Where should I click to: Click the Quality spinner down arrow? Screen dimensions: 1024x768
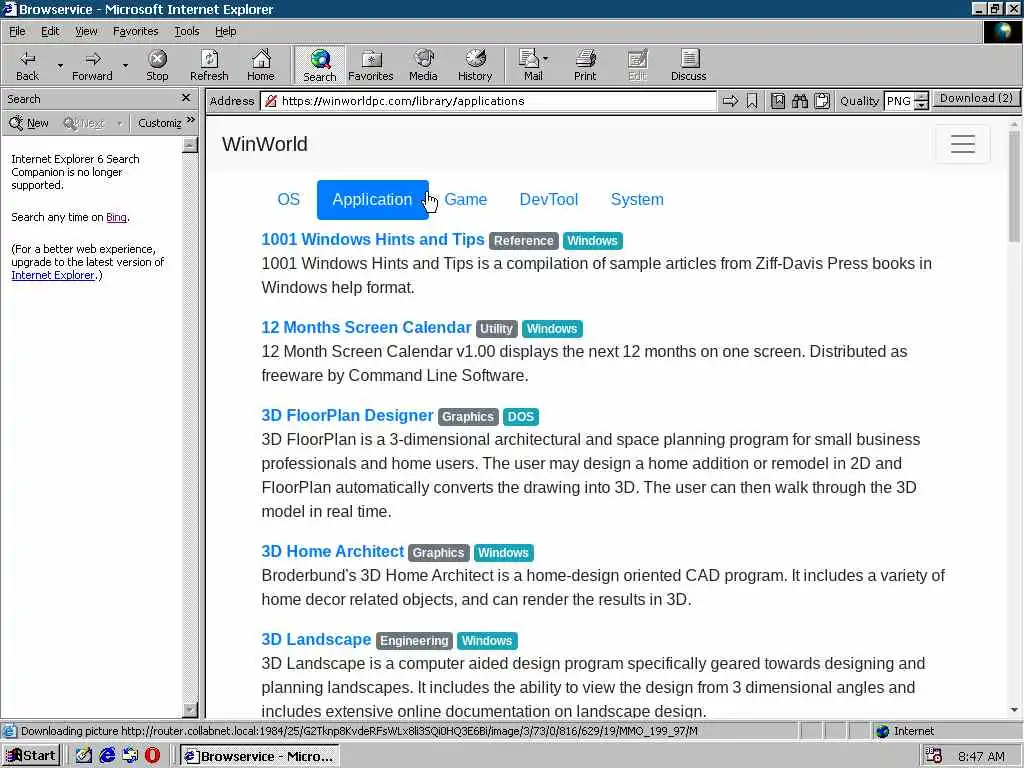(x=921, y=106)
